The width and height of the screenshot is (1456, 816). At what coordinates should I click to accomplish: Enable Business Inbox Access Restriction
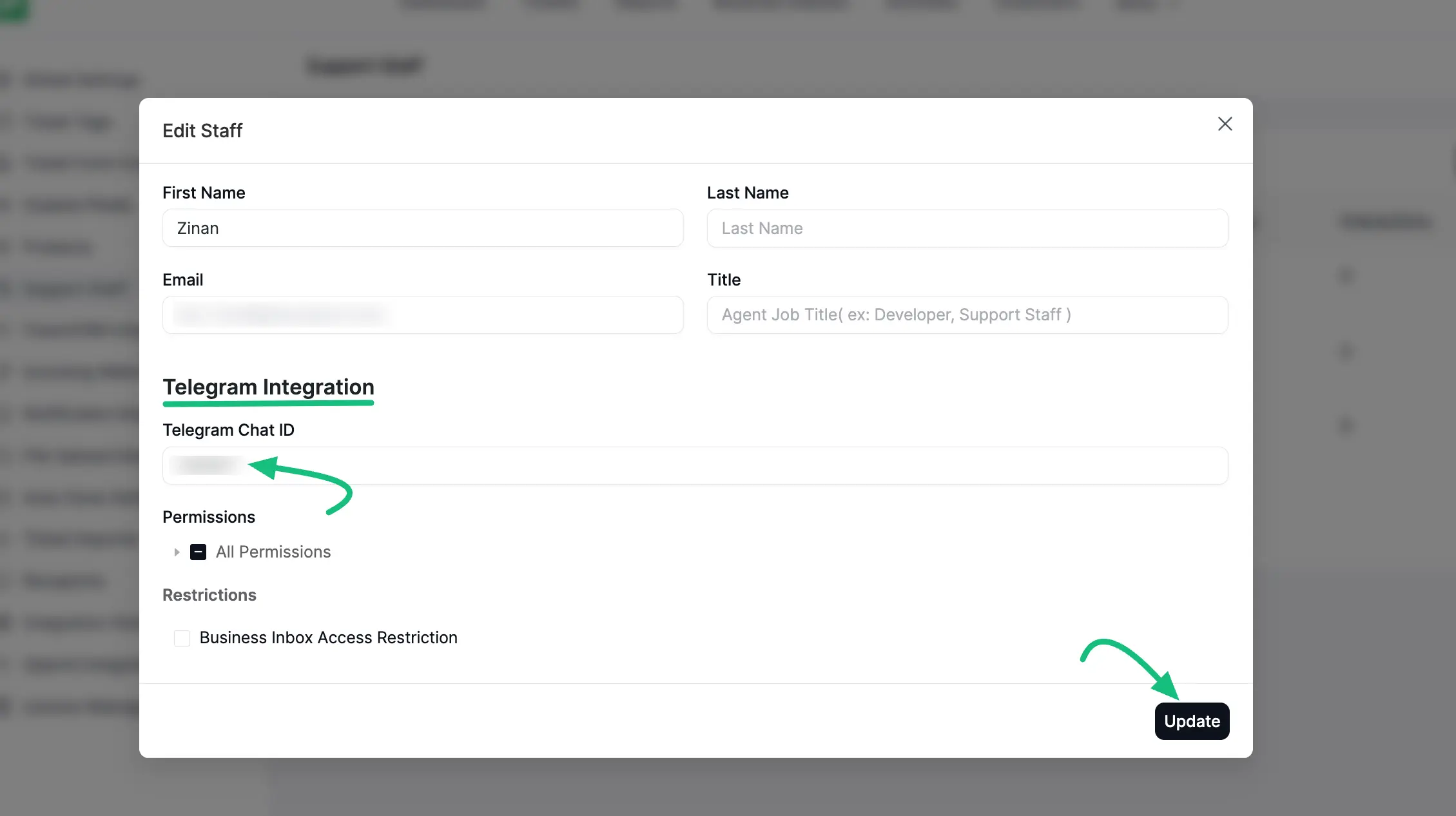[x=182, y=638]
